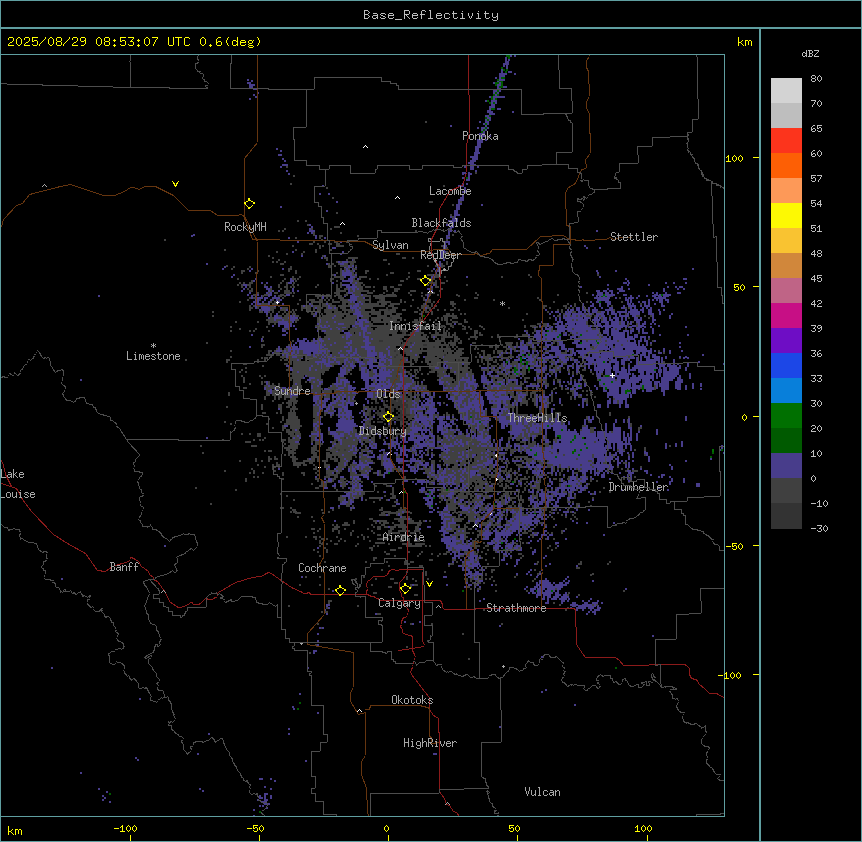Click the Blackfalds city label

tap(441, 223)
